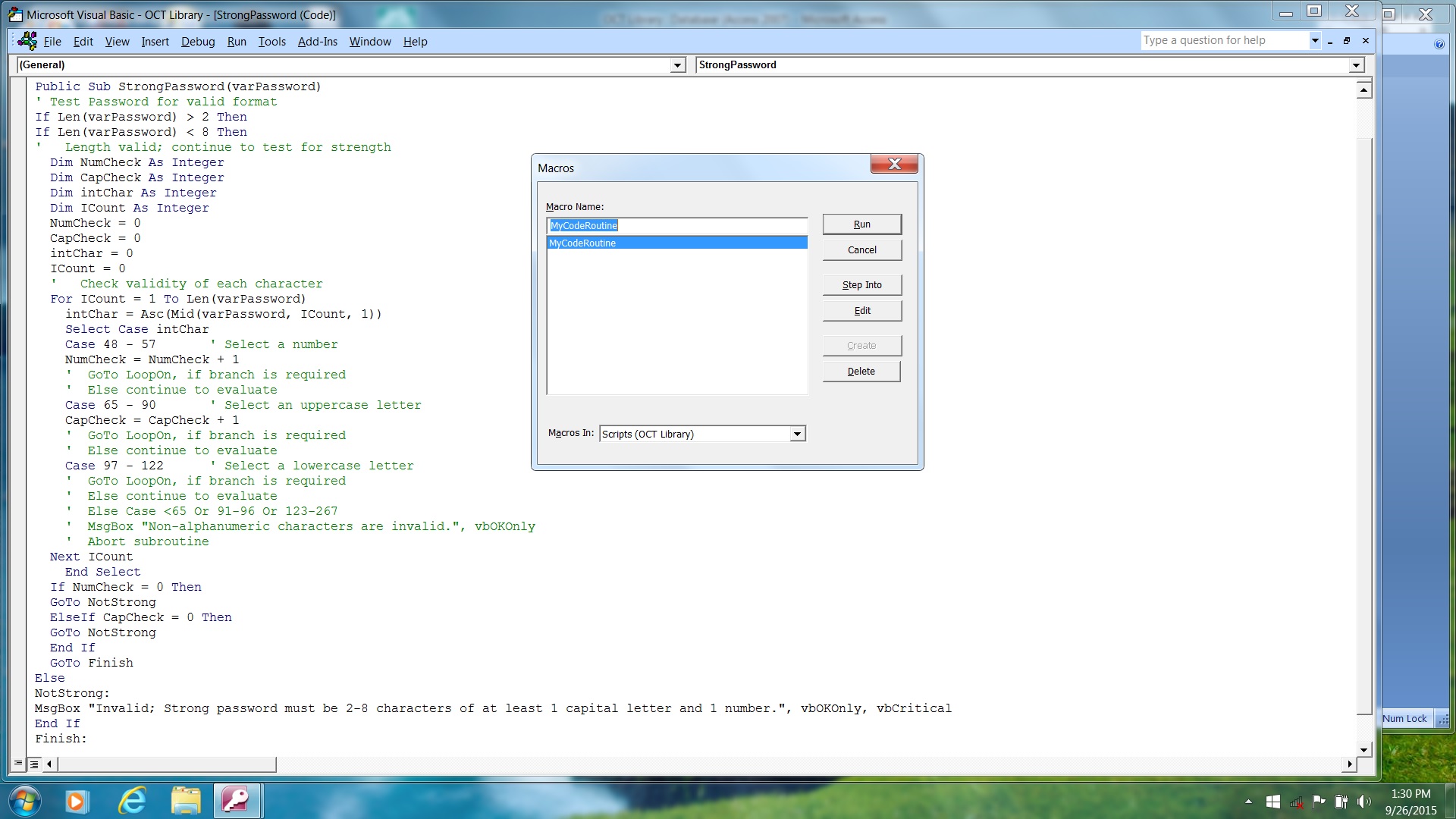Expand the Type a question dropdown arrow

point(1315,41)
